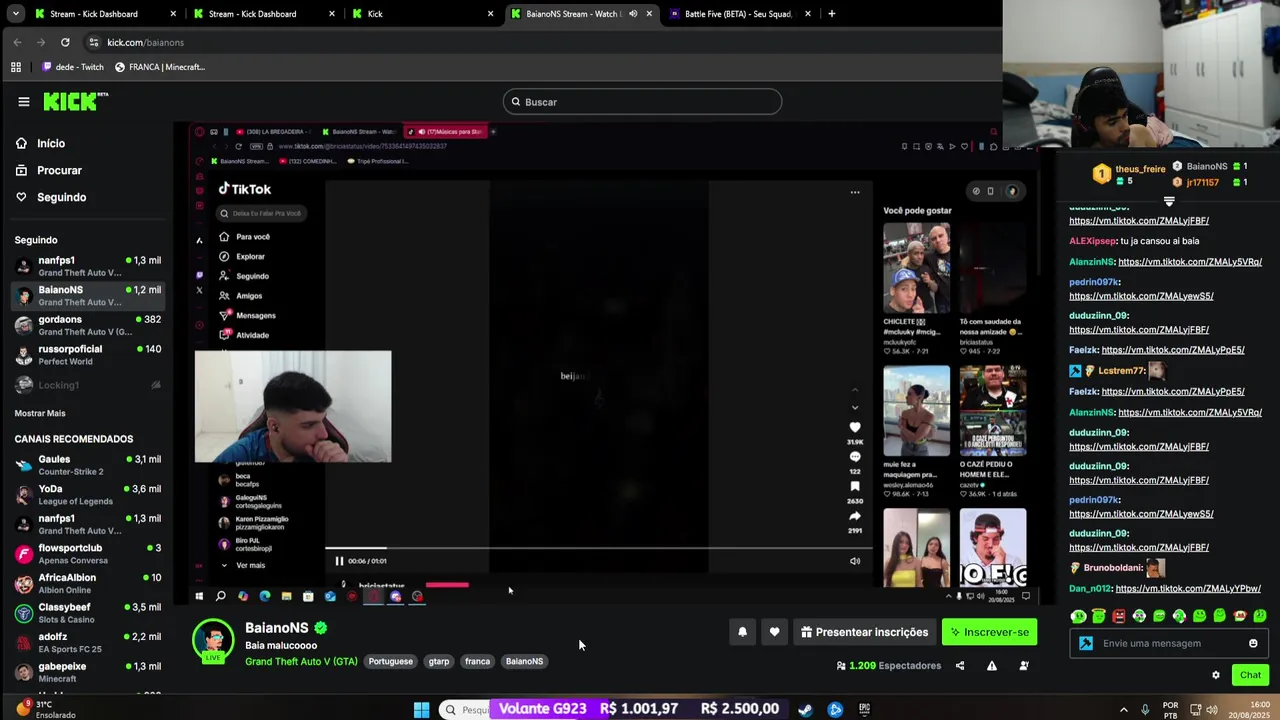Click the Battle.net taskbar icon
The width and height of the screenshot is (1280, 720).
835,710
